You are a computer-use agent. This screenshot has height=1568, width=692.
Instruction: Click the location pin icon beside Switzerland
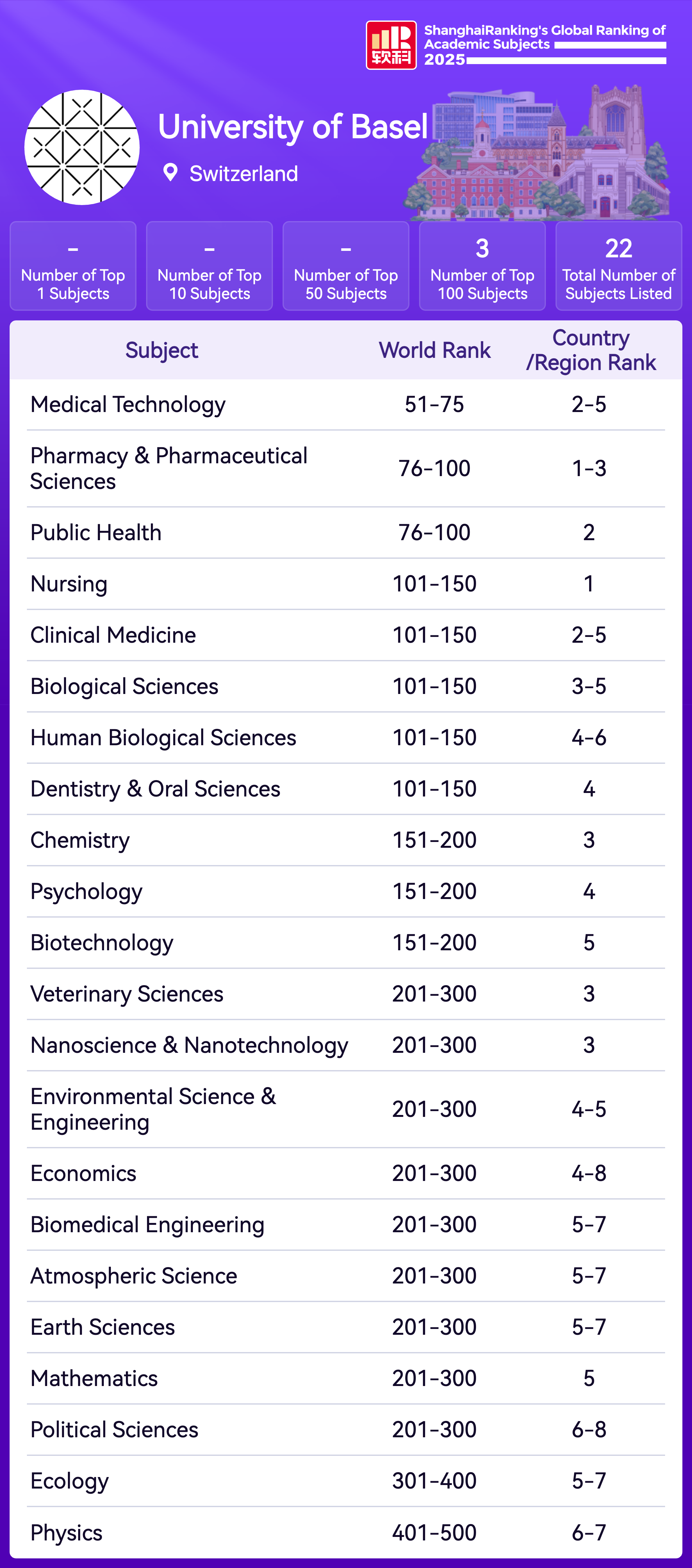[170, 173]
